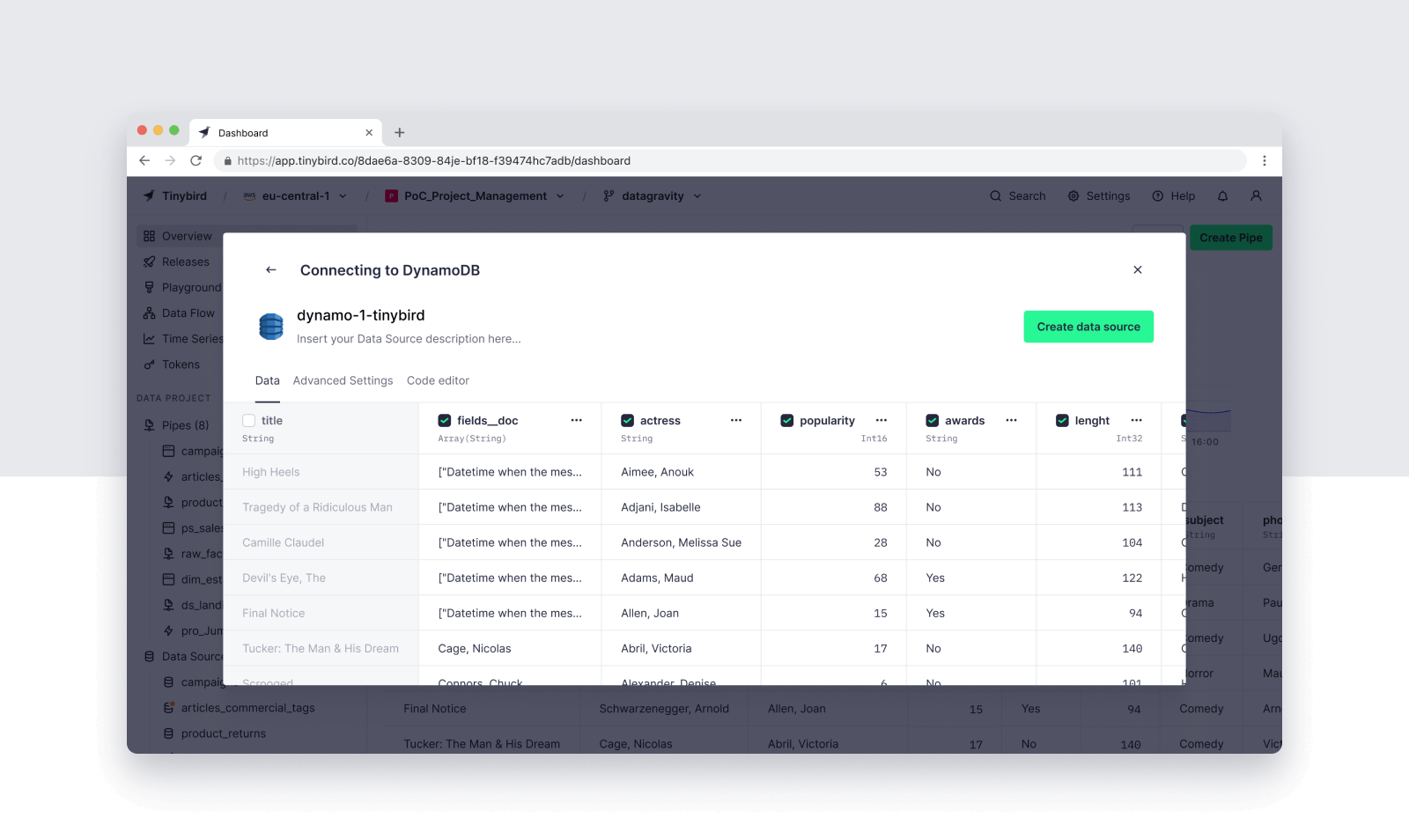Click the Anderson, Melissa Sue cell
This screenshot has width=1409, height=840.
tap(681, 542)
